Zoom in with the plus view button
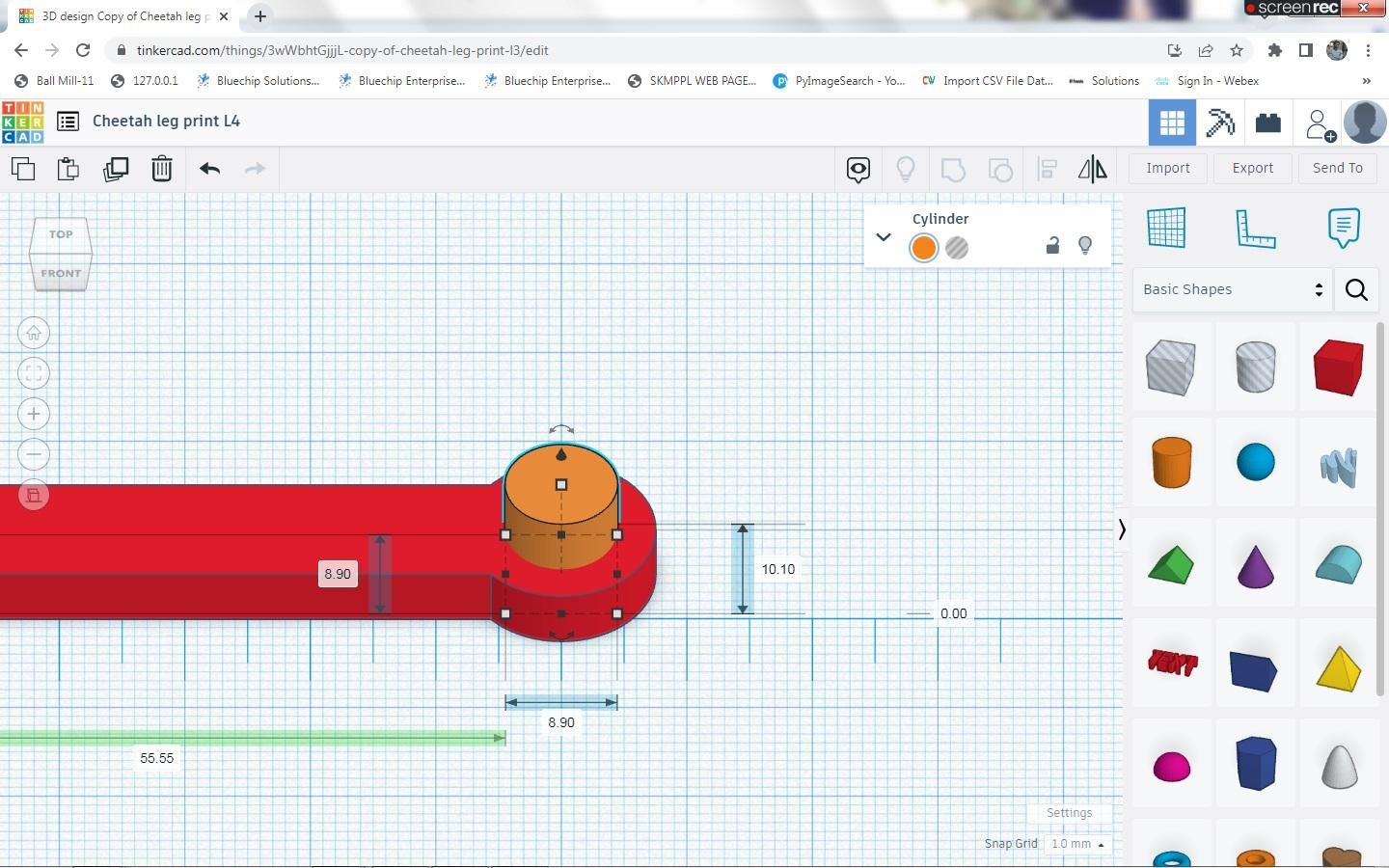The height and width of the screenshot is (868, 1389). 34,414
